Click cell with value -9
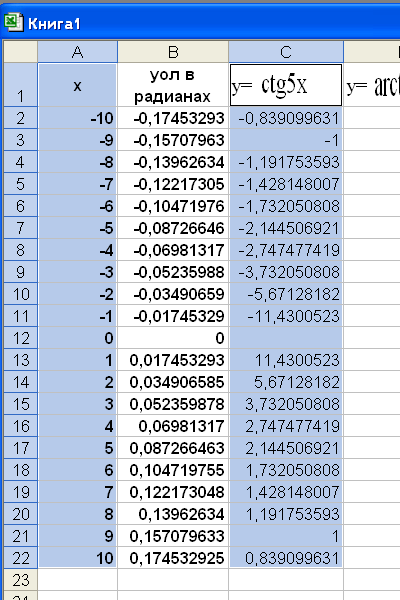Image resolution: width=400 pixels, height=600 pixels. [x=78, y=140]
